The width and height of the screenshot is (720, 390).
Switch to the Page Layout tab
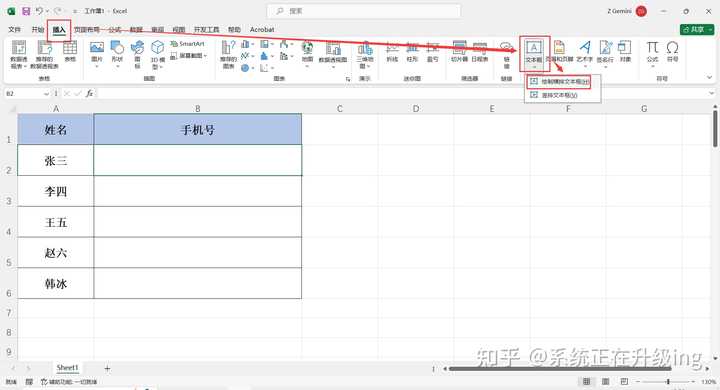[x=87, y=29]
